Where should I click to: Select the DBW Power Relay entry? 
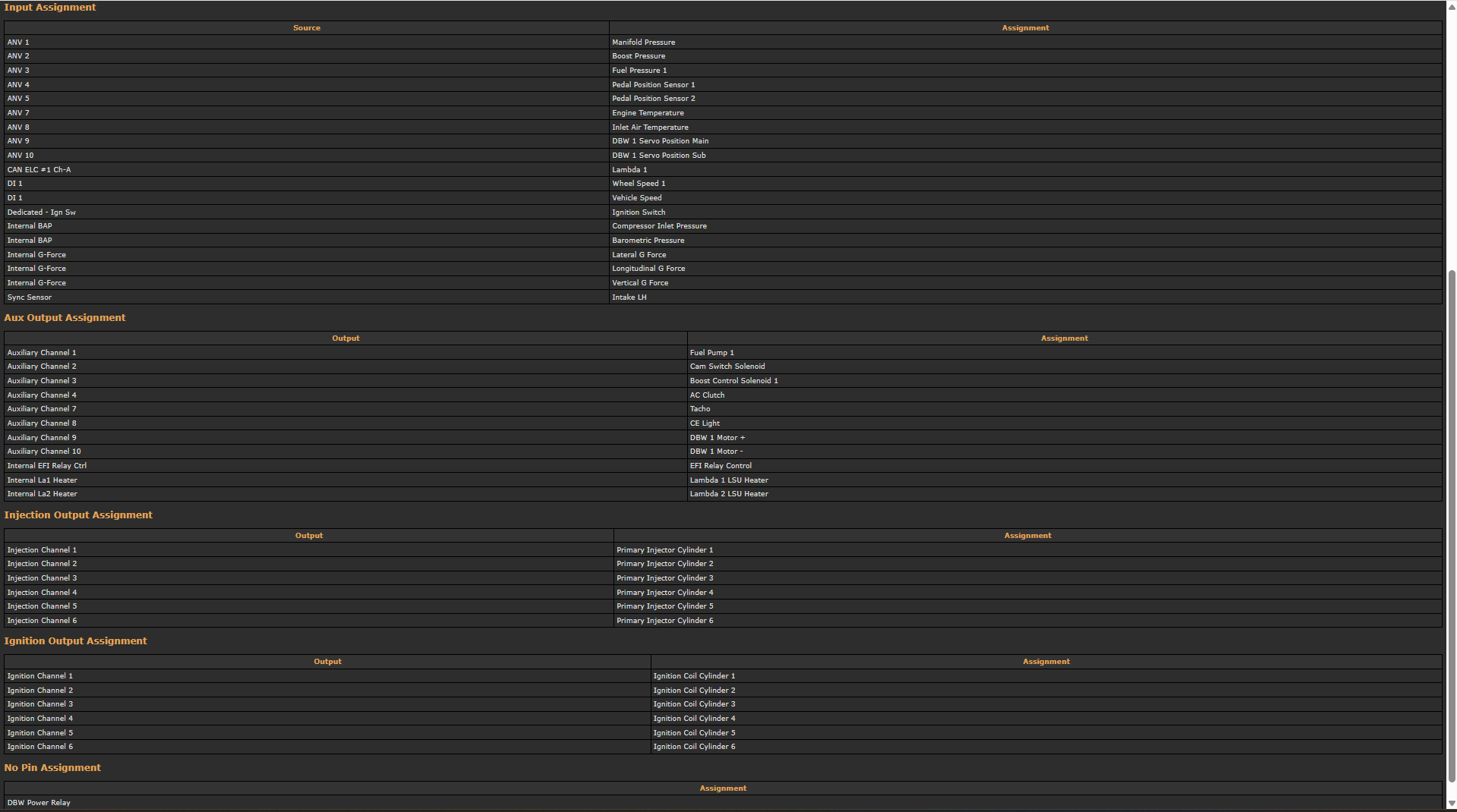(39, 803)
